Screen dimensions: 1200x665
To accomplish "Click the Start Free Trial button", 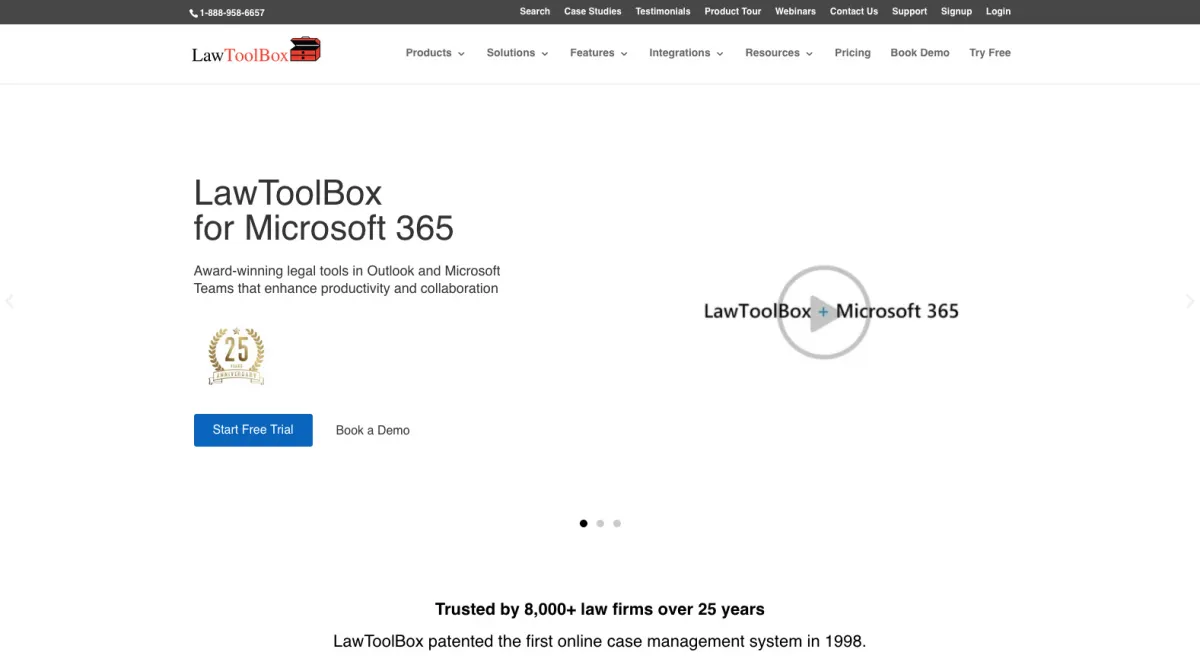I will [x=253, y=430].
